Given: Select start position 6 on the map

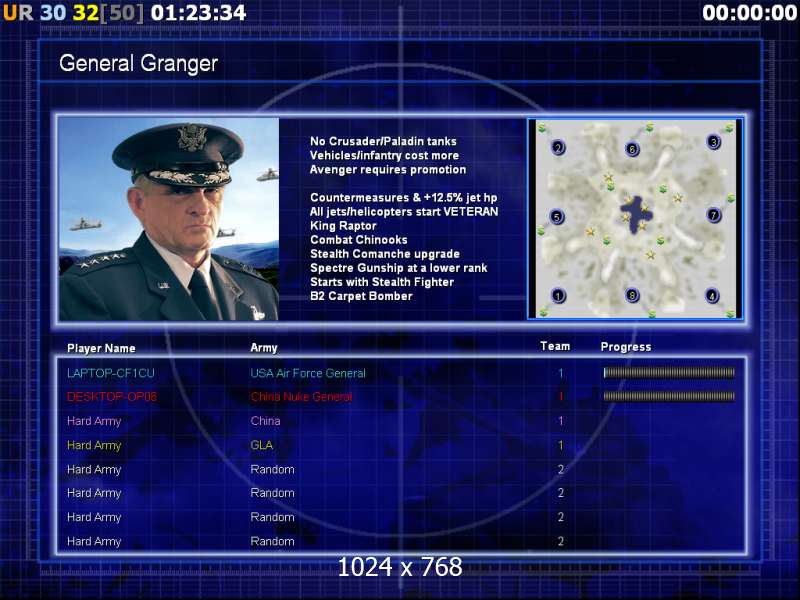Looking at the screenshot, I should point(632,149).
